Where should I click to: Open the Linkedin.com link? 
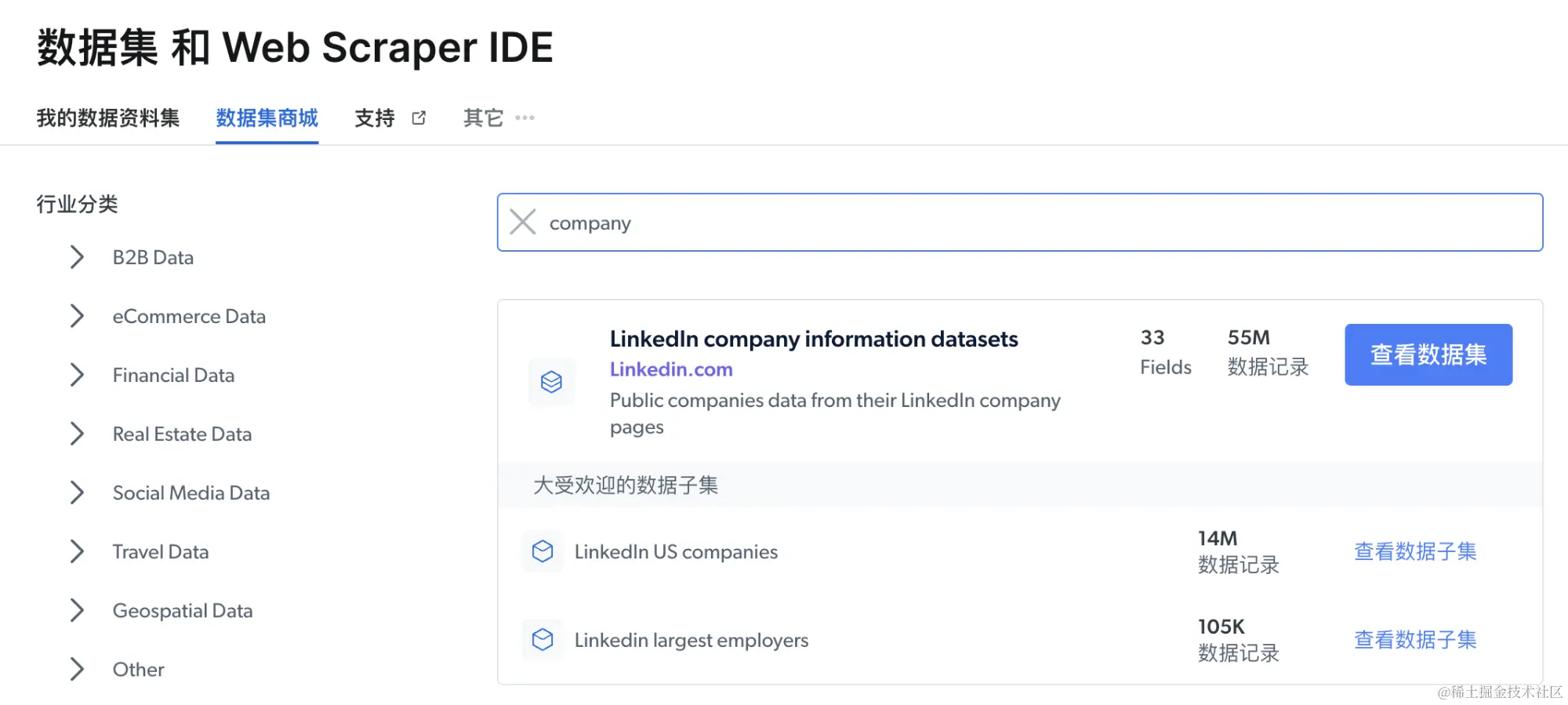coord(671,369)
